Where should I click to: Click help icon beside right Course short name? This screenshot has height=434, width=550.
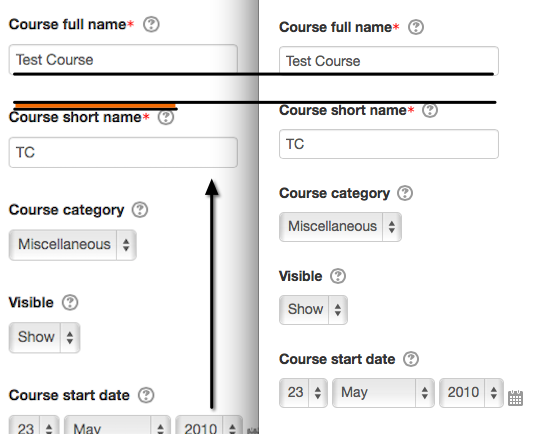(430, 110)
